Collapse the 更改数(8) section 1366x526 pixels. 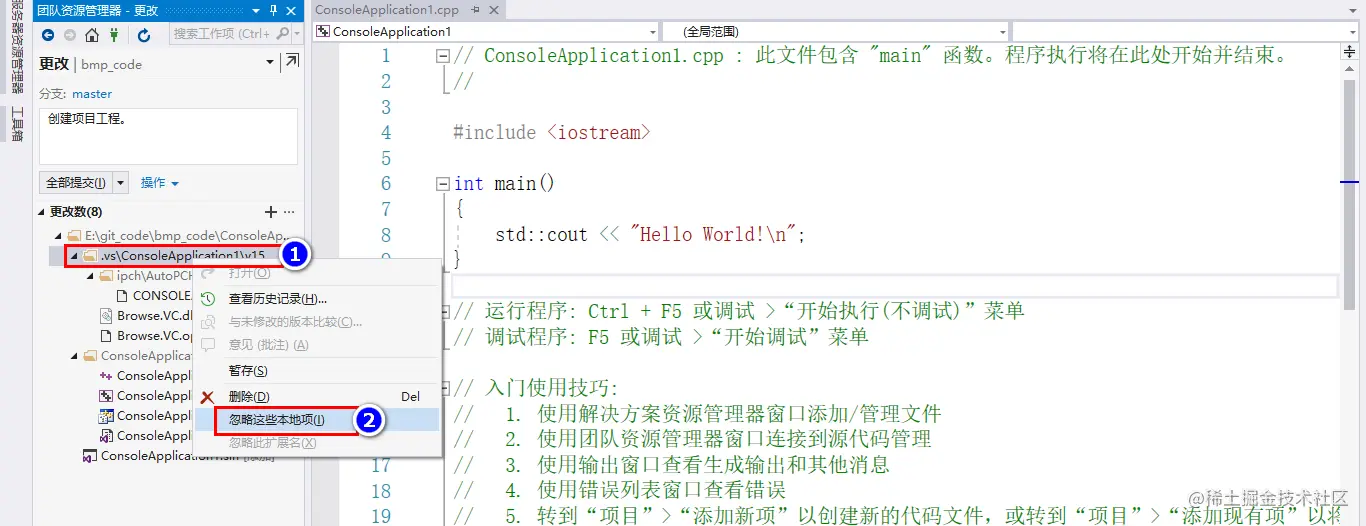[x=43, y=212]
